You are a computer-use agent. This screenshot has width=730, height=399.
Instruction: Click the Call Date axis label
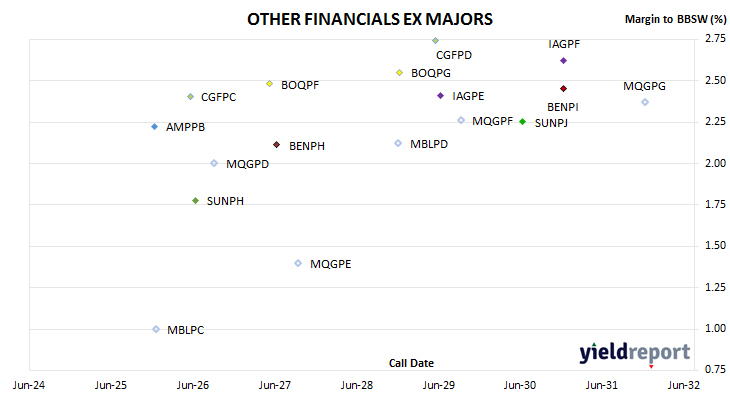click(x=411, y=363)
